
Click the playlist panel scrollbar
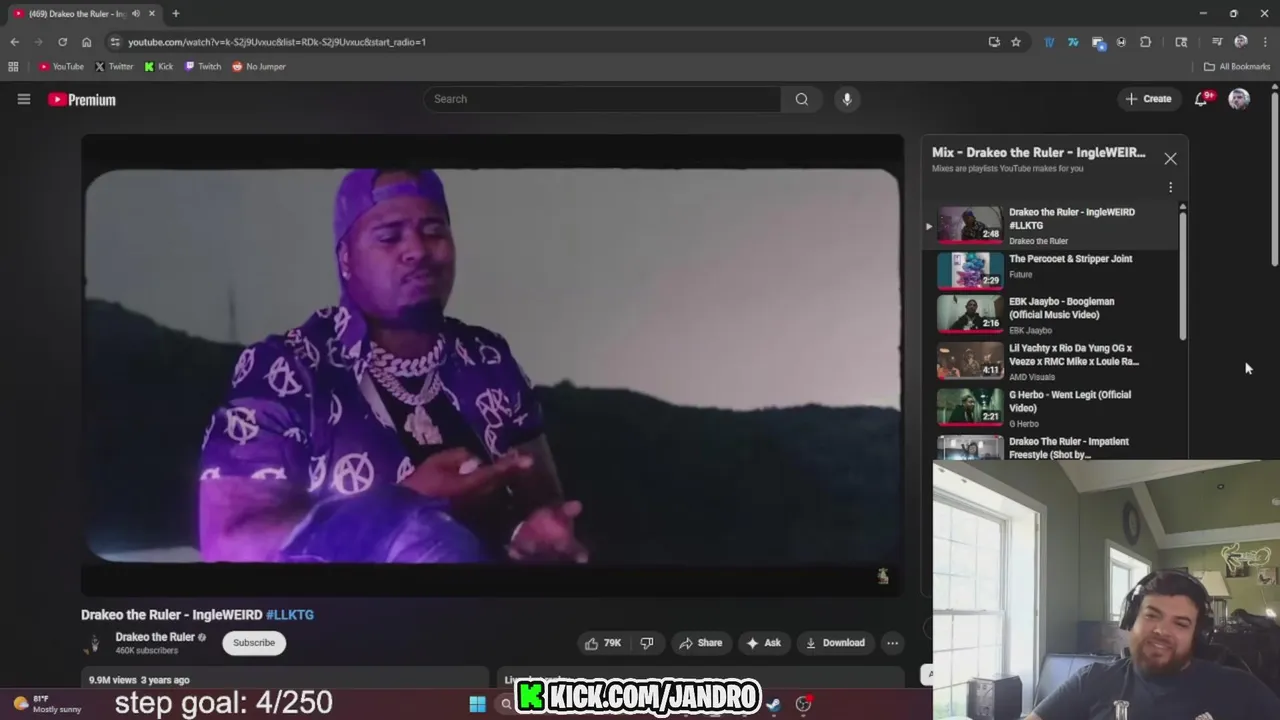pyautogui.click(x=1183, y=274)
